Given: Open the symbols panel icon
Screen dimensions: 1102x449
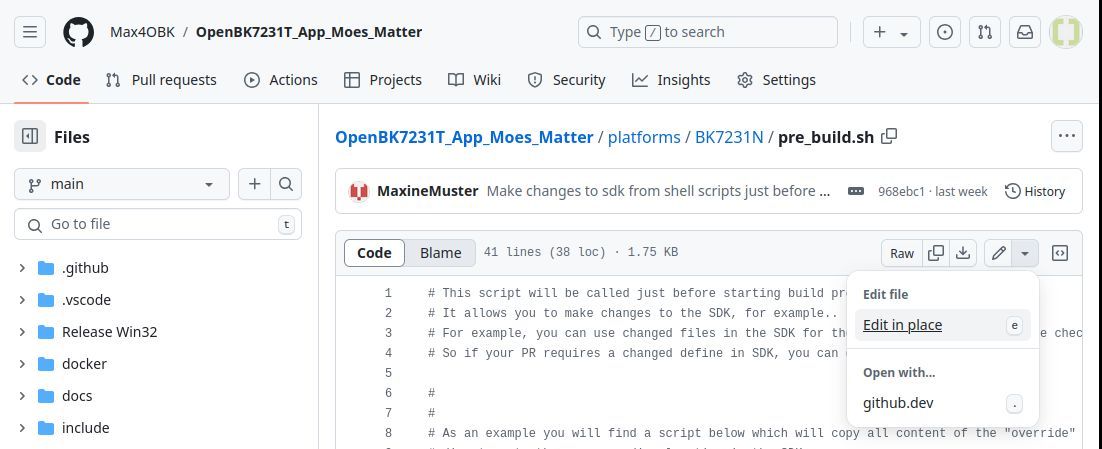Looking at the screenshot, I should click(1060, 253).
